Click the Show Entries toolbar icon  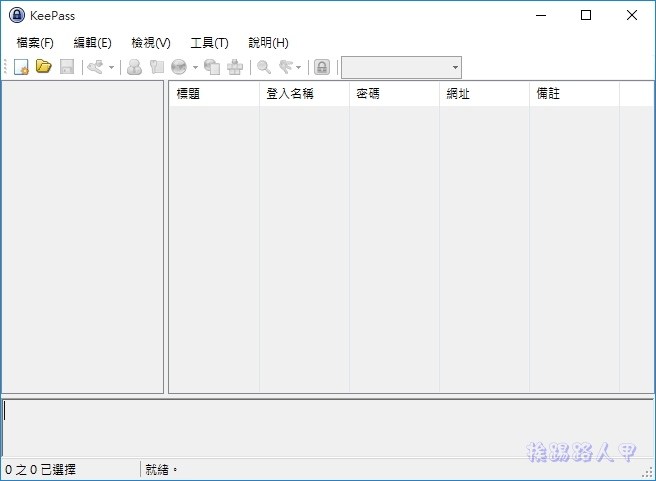pyautogui.click(x=286, y=67)
